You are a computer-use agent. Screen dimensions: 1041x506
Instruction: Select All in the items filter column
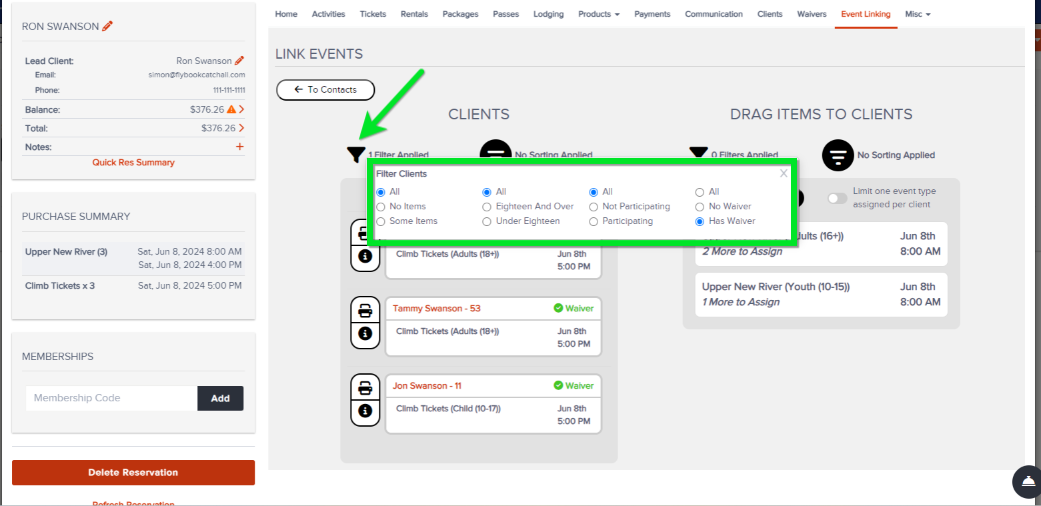(x=380, y=192)
